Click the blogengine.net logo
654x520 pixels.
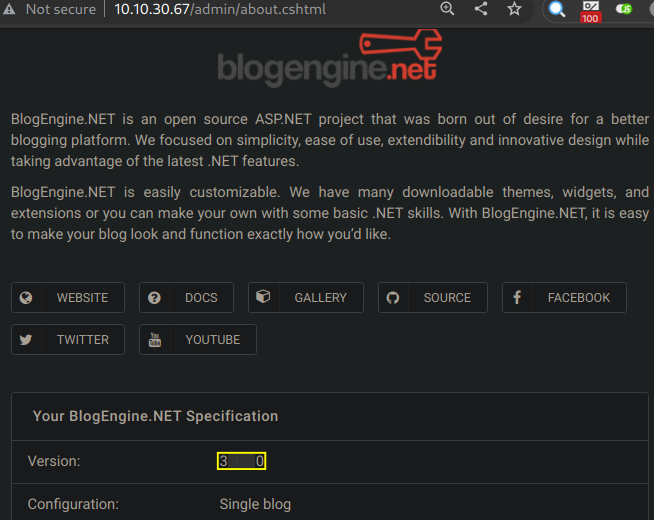click(x=330, y=58)
